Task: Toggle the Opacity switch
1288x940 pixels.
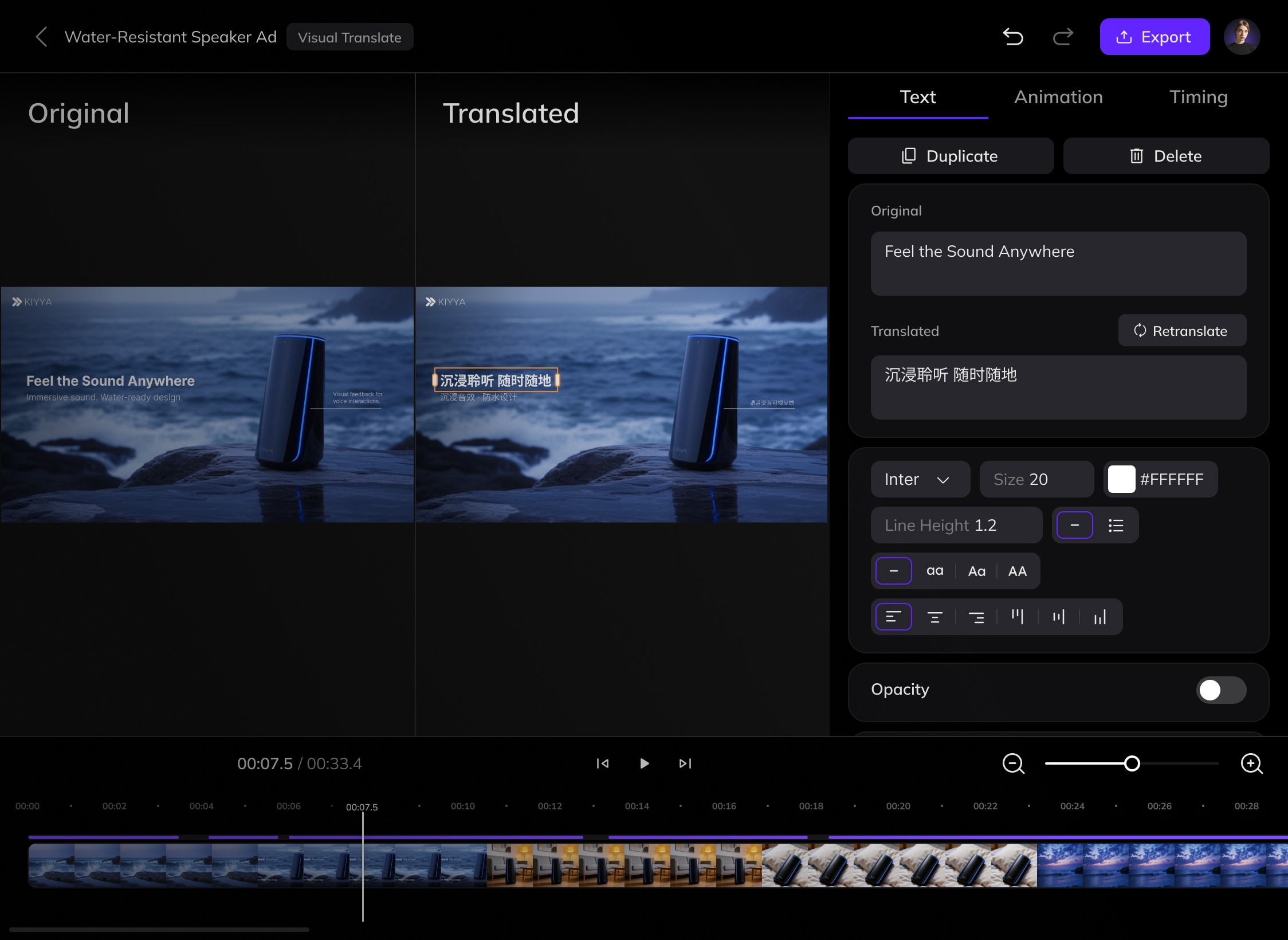Action: (x=1220, y=690)
